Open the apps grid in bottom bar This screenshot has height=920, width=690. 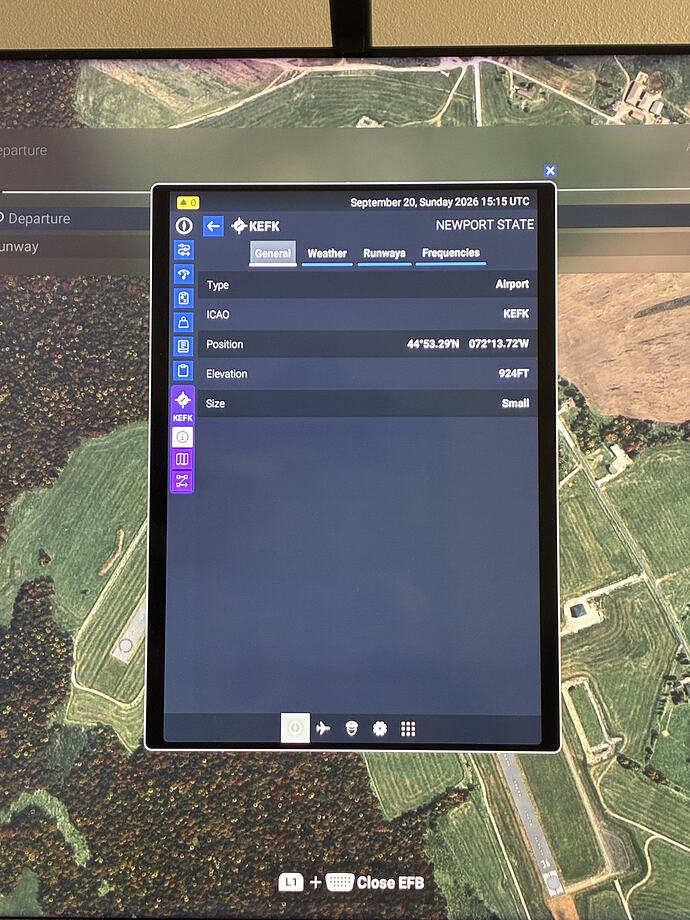pos(408,729)
